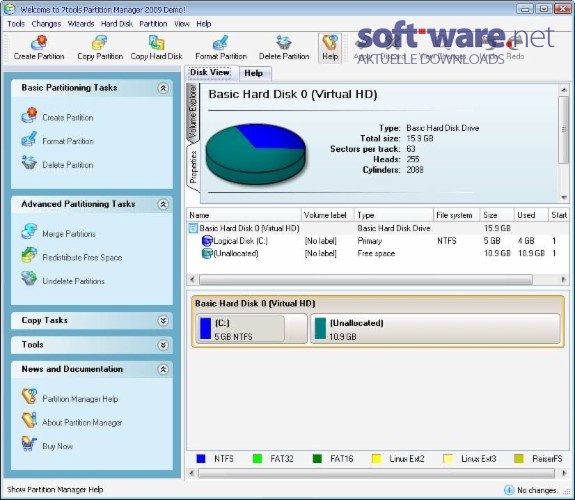Click the legend bar right scroll arrow
Viewport: 575px width, 500px height.
coord(564,473)
